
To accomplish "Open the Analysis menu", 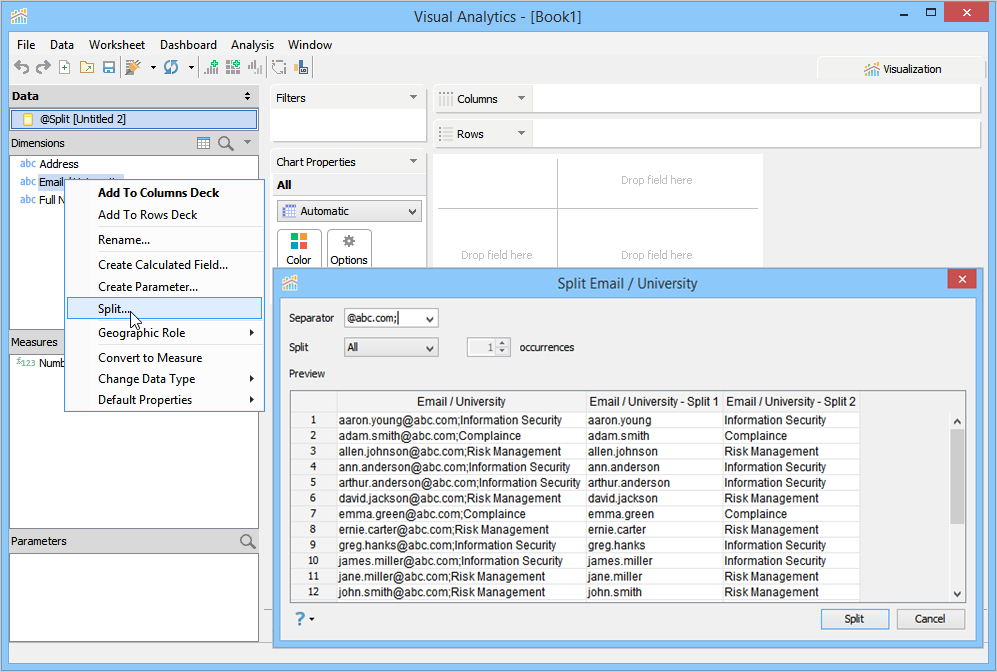I will tap(252, 45).
